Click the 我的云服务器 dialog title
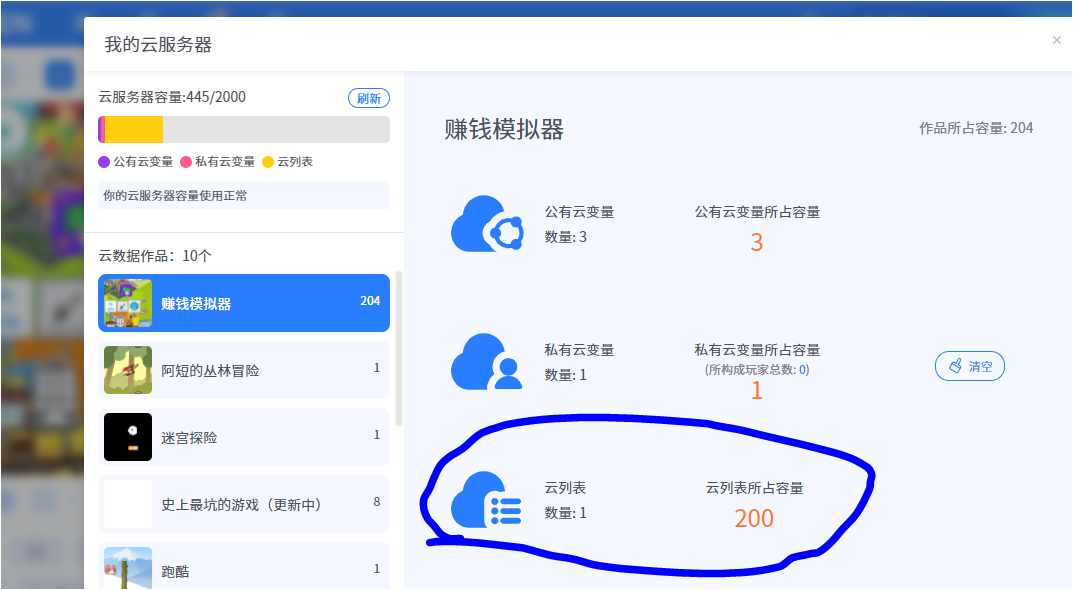 (x=158, y=44)
